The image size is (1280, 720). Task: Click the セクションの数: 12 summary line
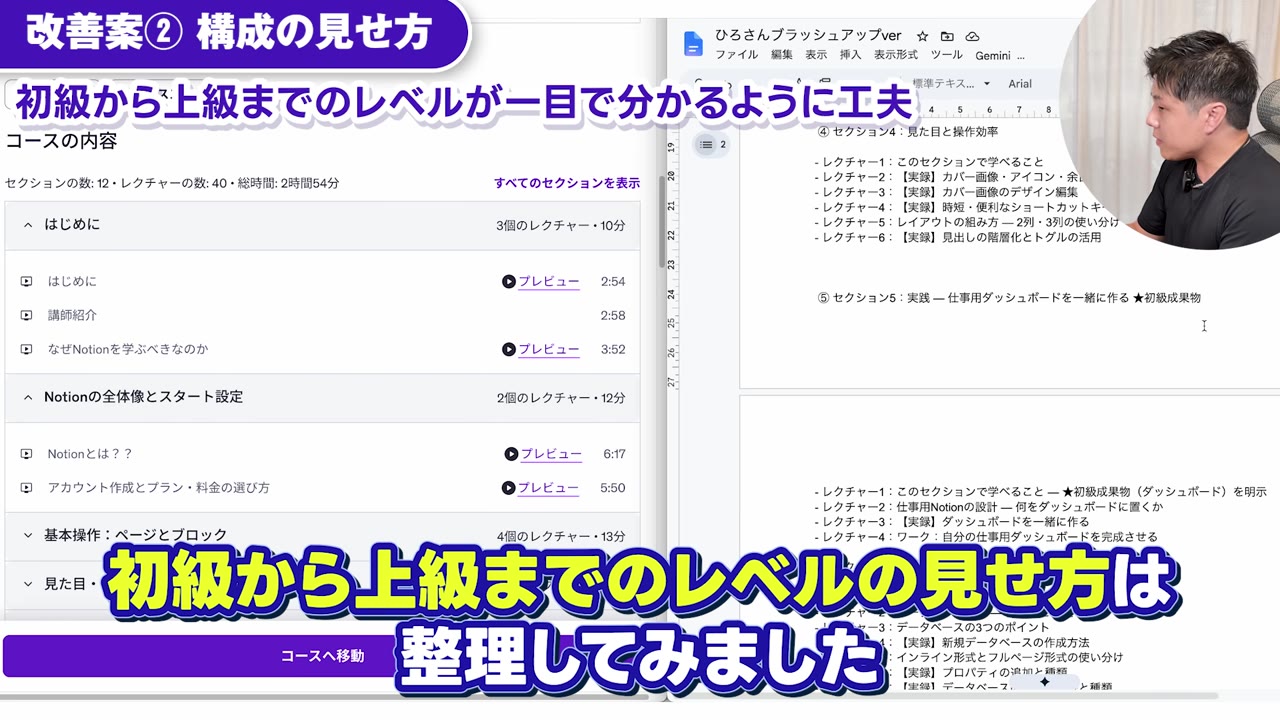tap(172, 184)
